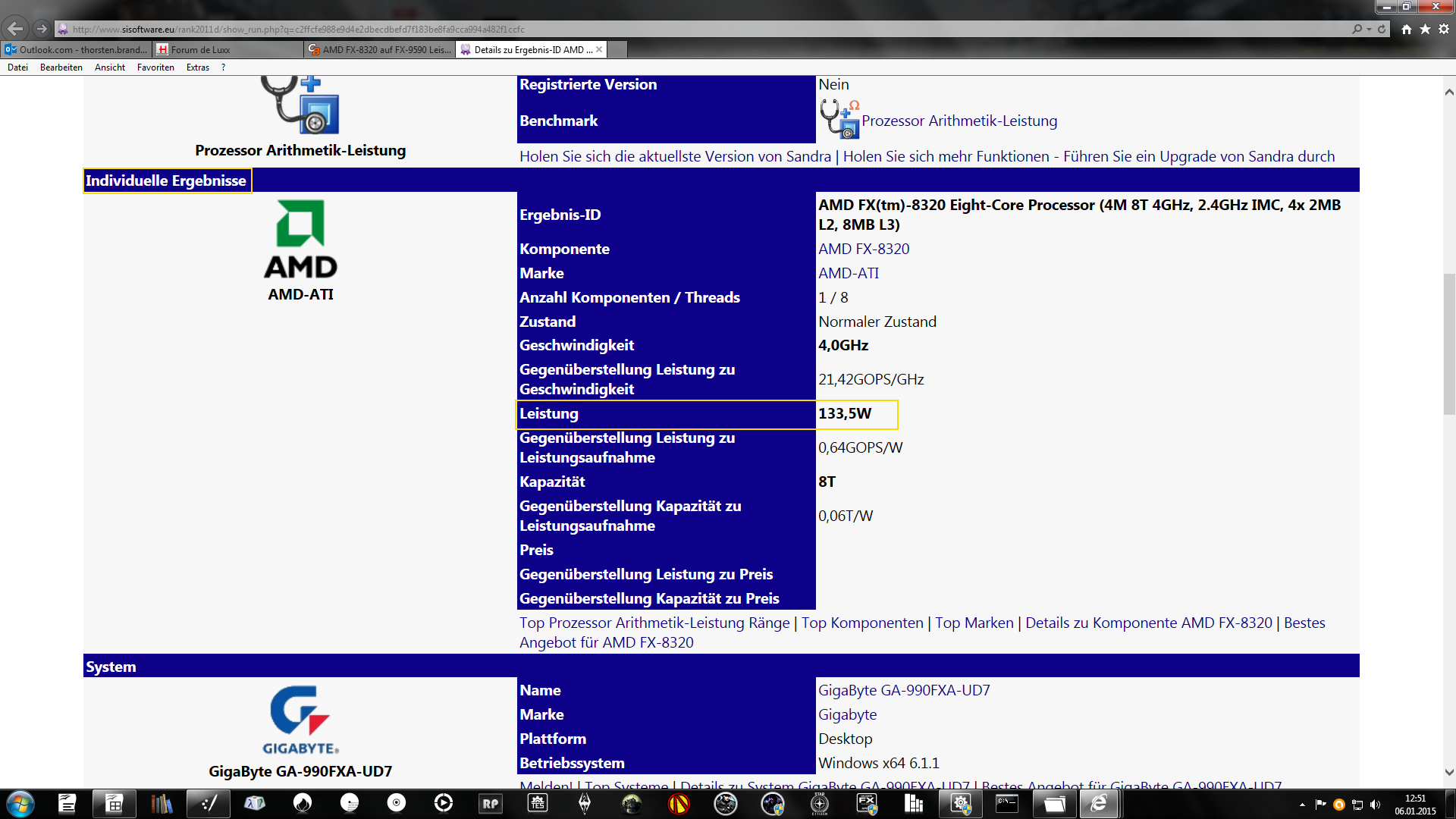Open the bookshelf library taskbar icon
This screenshot has height=819, width=1456.
click(x=162, y=803)
